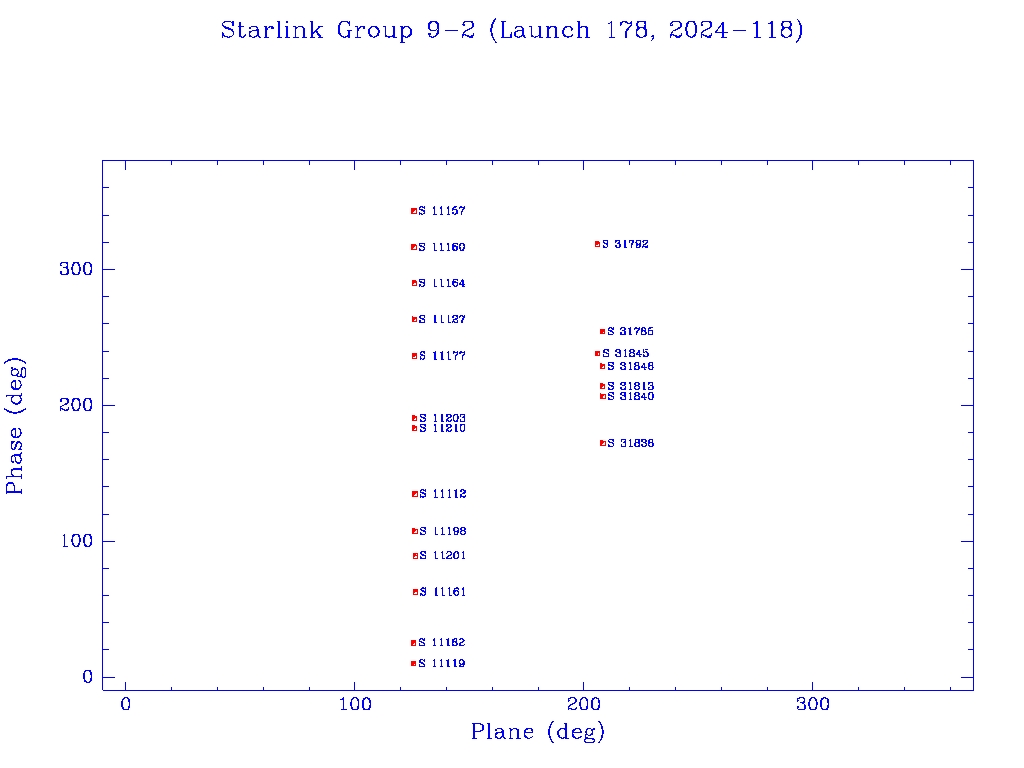1024x768 pixels.
Task: Select the red marker beside S 11119
Action: click(413, 664)
